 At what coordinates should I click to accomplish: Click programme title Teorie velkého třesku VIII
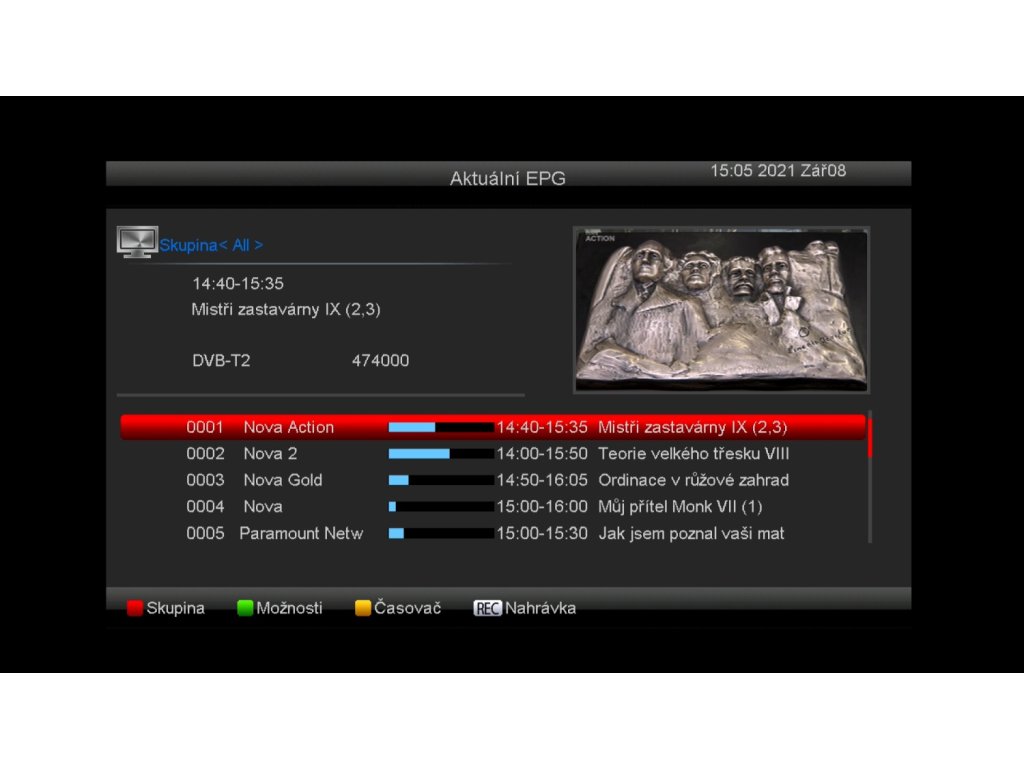pyautogui.click(x=694, y=454)
